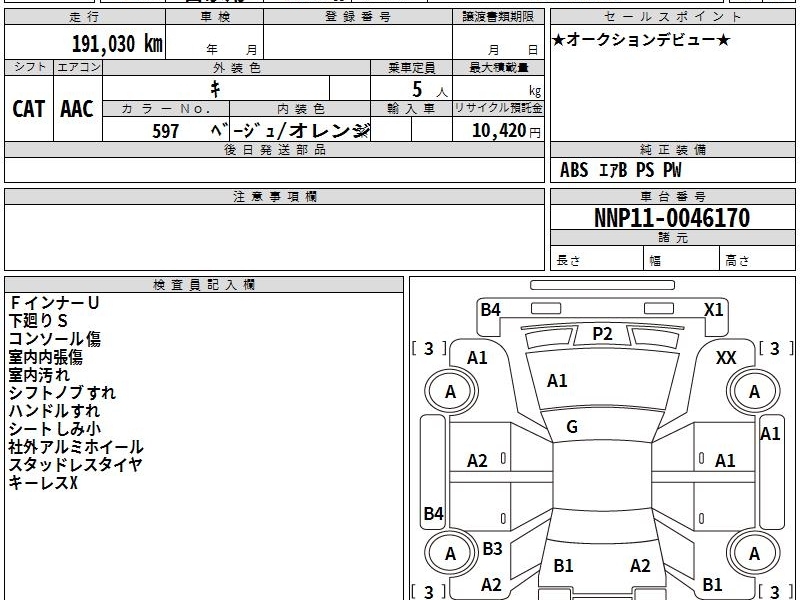
Task: Select the equipment list ABS エアB PS PW
Action: pyautogui.click(x=620, y=170)
